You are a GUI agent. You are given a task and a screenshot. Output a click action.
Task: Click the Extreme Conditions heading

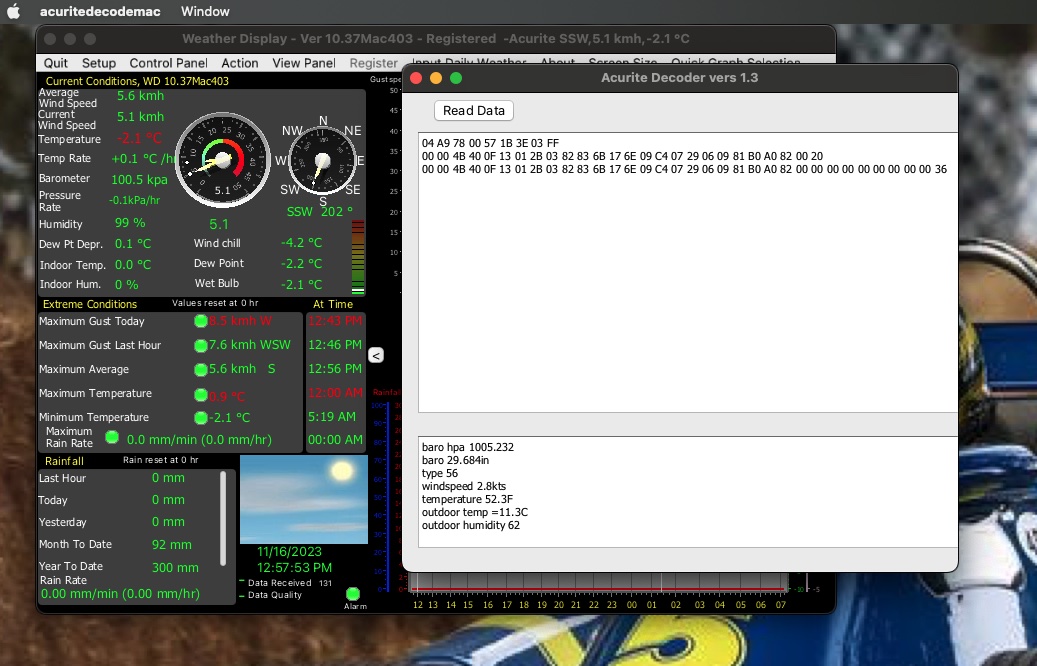click(90, 304)
